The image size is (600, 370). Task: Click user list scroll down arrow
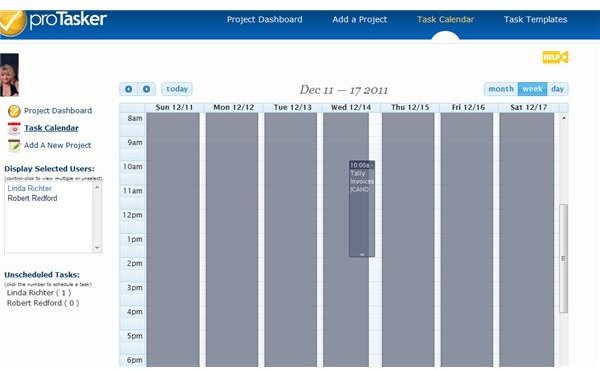click(97, 248)
